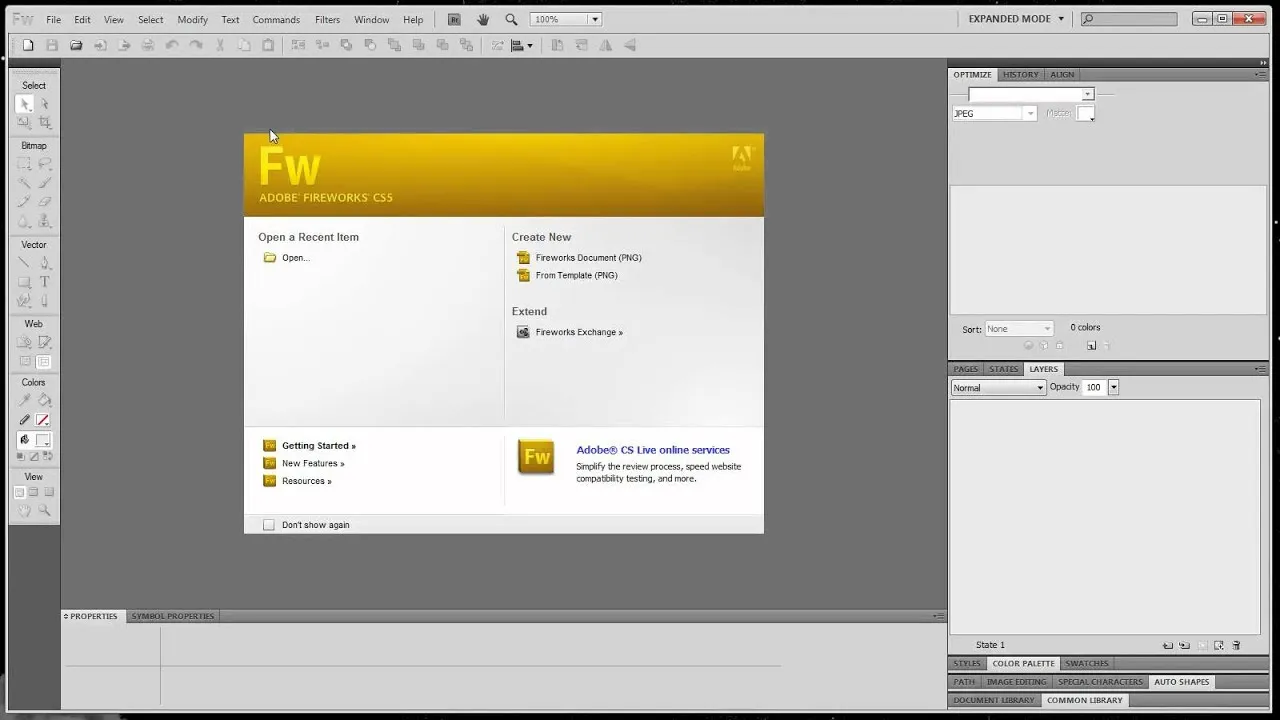Open the Commands menu
This screenshot has width=1280, height=720.
[x=276, y=19]
